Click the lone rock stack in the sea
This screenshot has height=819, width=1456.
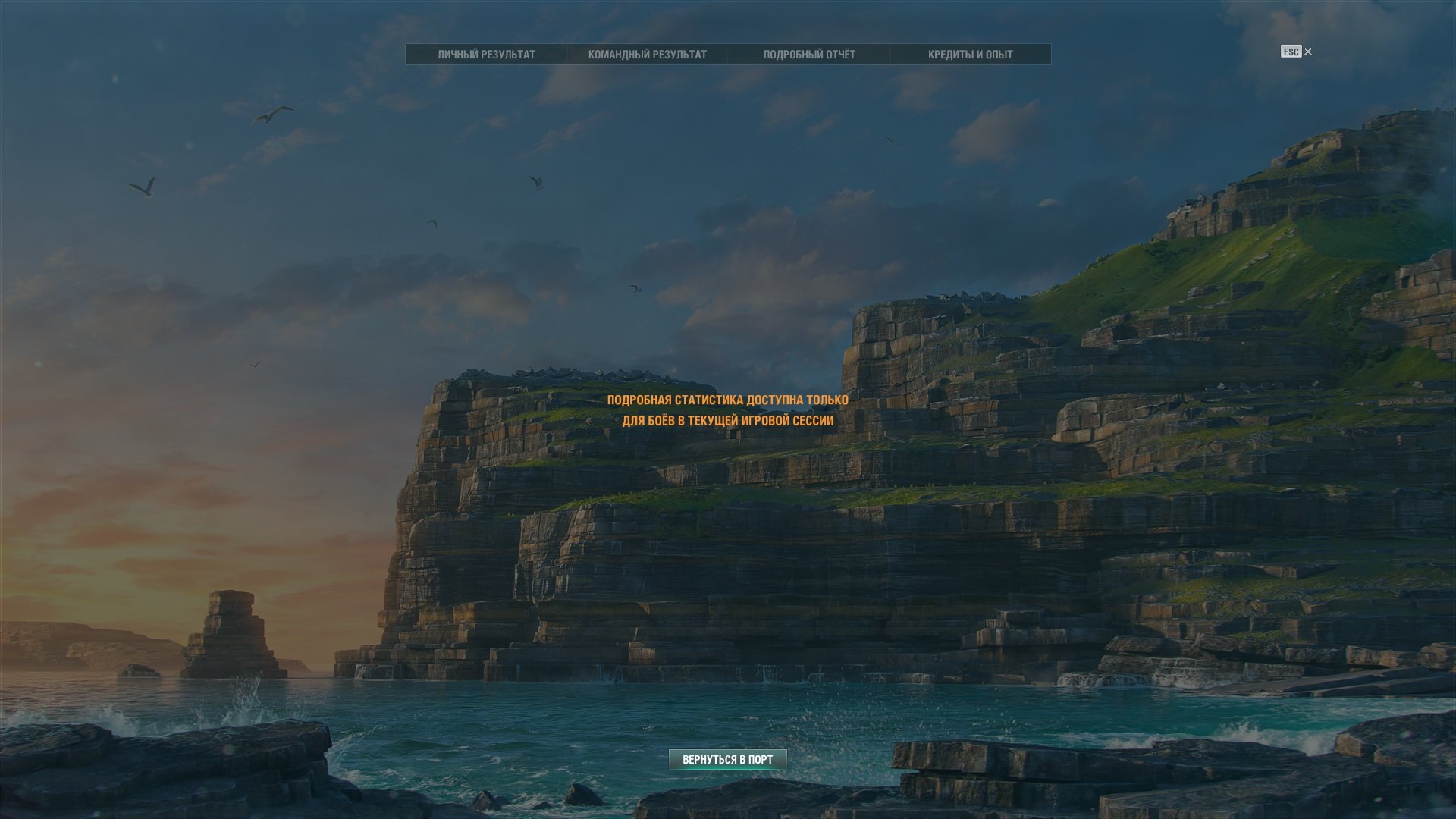[231, 635]
